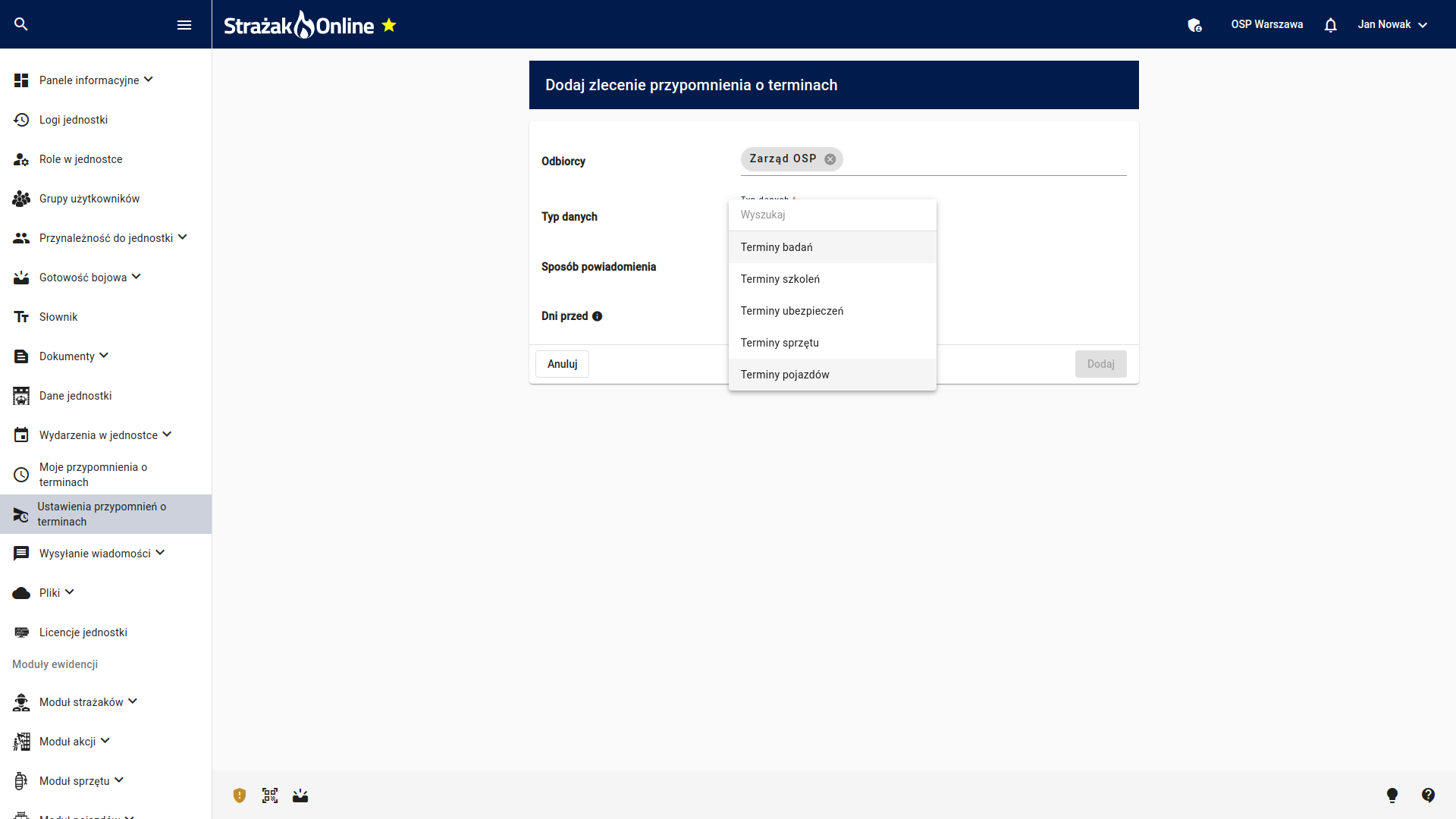Open notifications bell
Image resolution: width=1456 pixels, height=819 pixels.
[1330, 25]
